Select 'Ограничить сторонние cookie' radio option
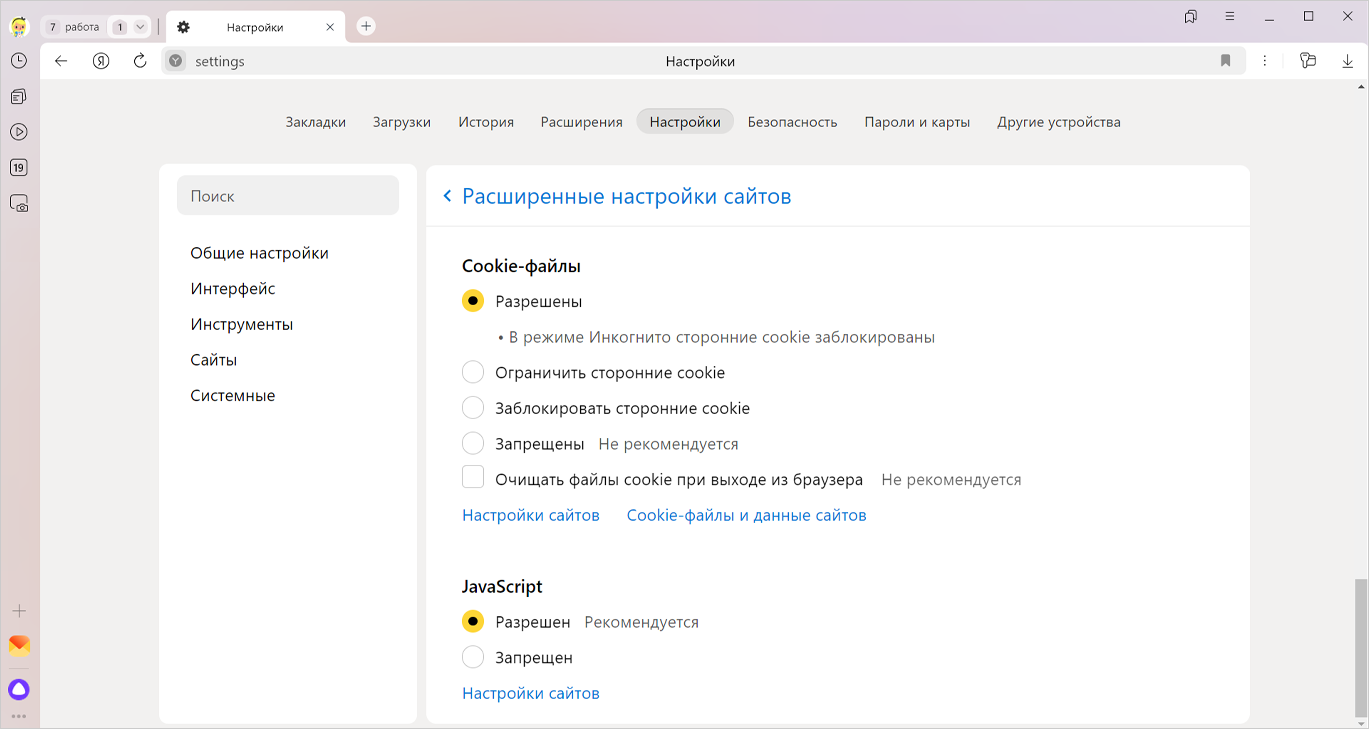 pyautogui.click(x=473, y=373)
